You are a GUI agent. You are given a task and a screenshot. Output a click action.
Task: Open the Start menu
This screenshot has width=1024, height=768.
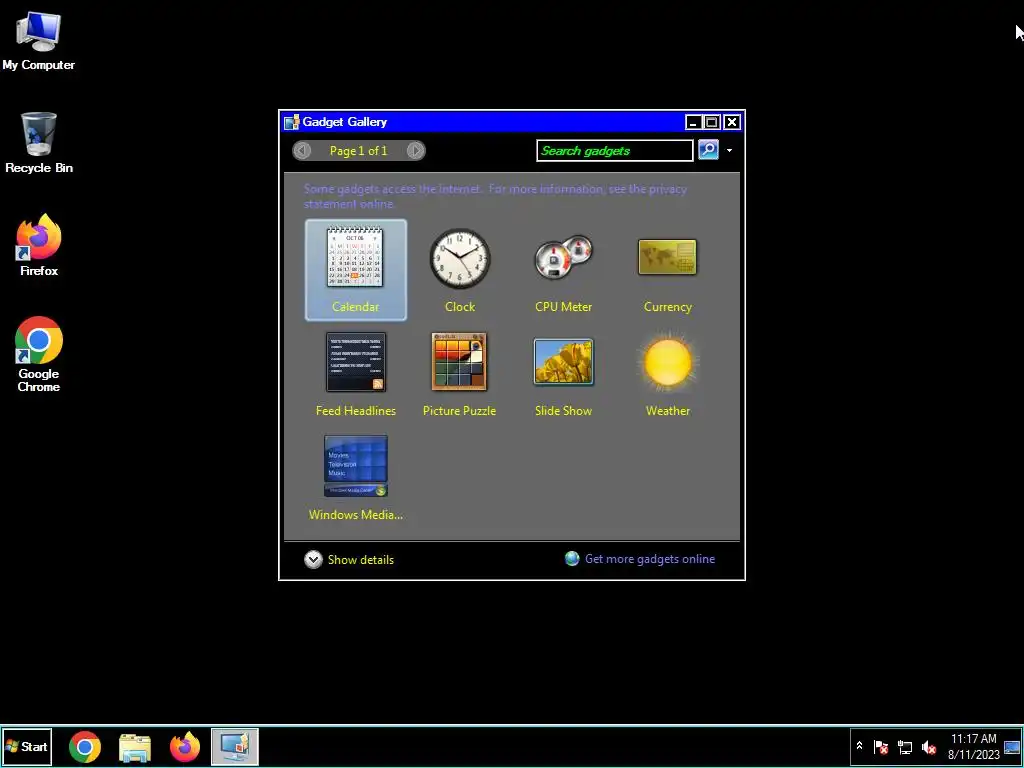pos(27,746)
